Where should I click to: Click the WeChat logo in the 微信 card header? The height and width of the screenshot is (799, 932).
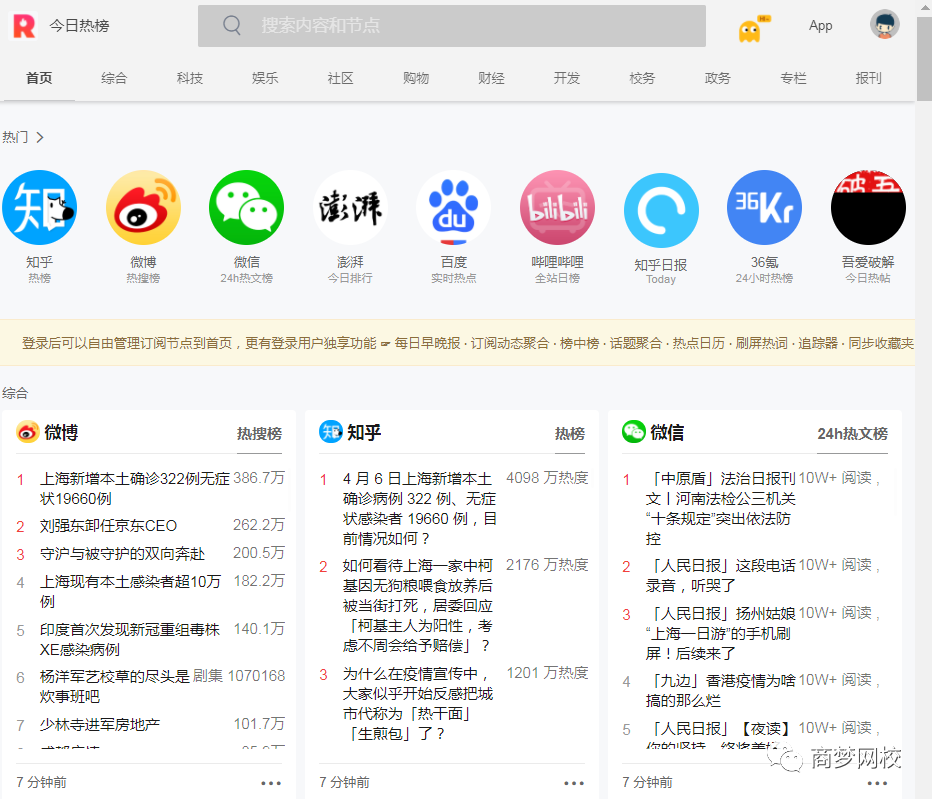(x=634, y=432)
